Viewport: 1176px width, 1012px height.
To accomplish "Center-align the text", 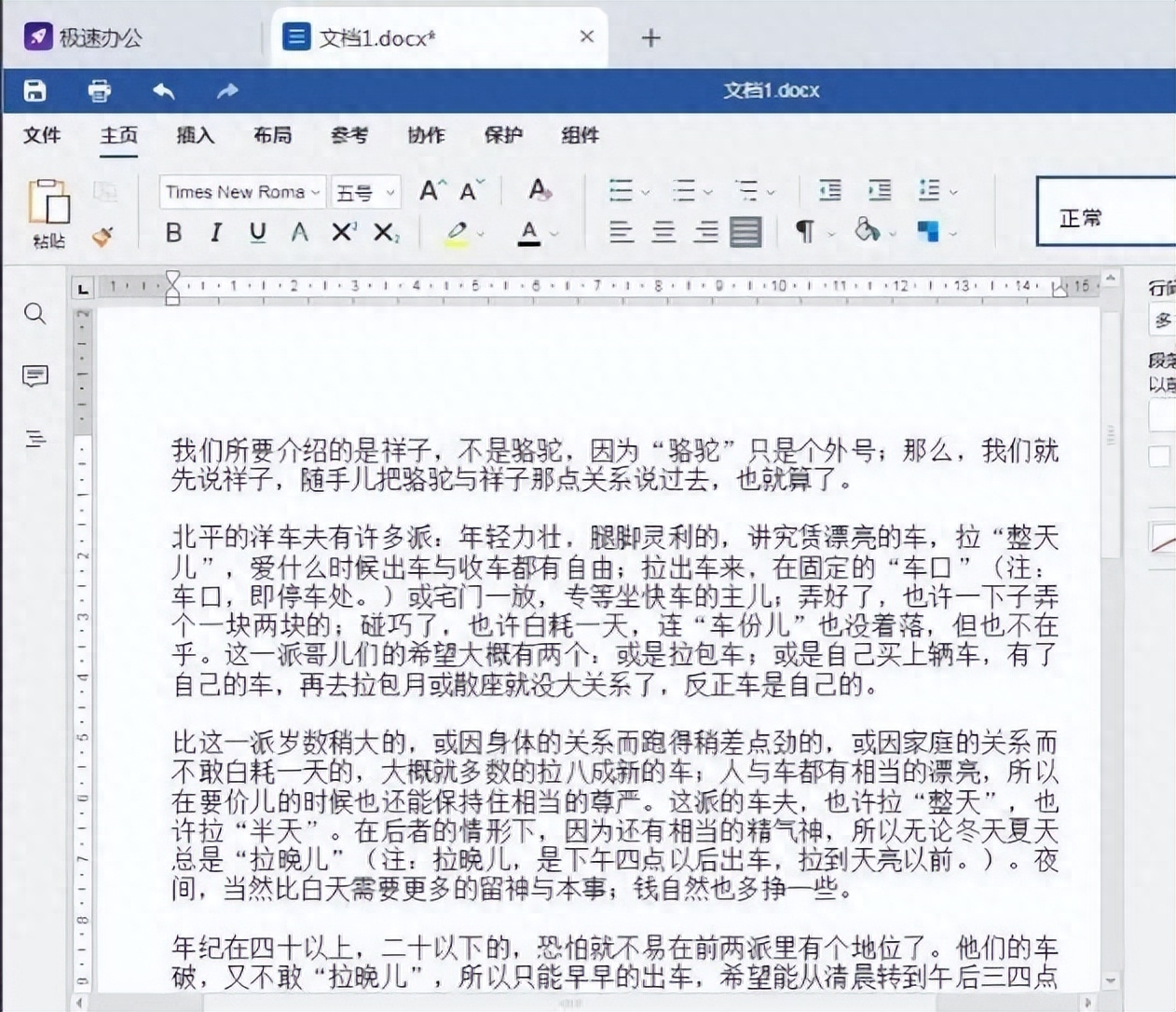I will coord(663,232).
